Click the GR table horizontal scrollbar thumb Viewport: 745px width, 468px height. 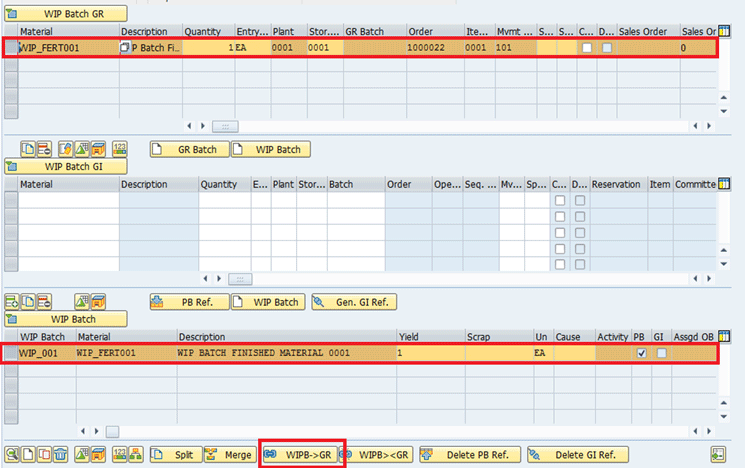point(229,126)
